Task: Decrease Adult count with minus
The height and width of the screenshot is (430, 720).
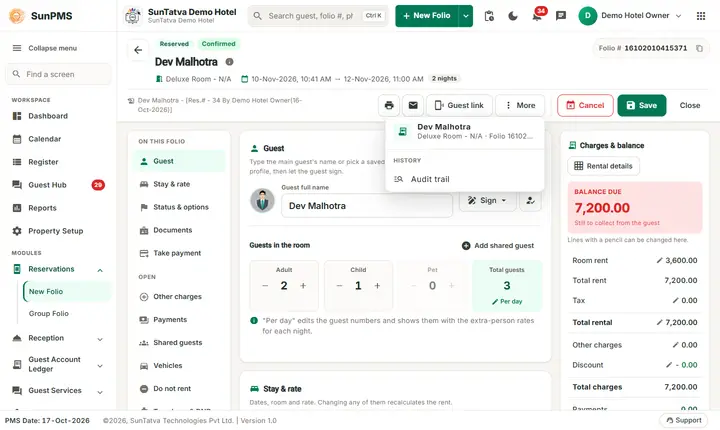Action: [x=265, y=286]
